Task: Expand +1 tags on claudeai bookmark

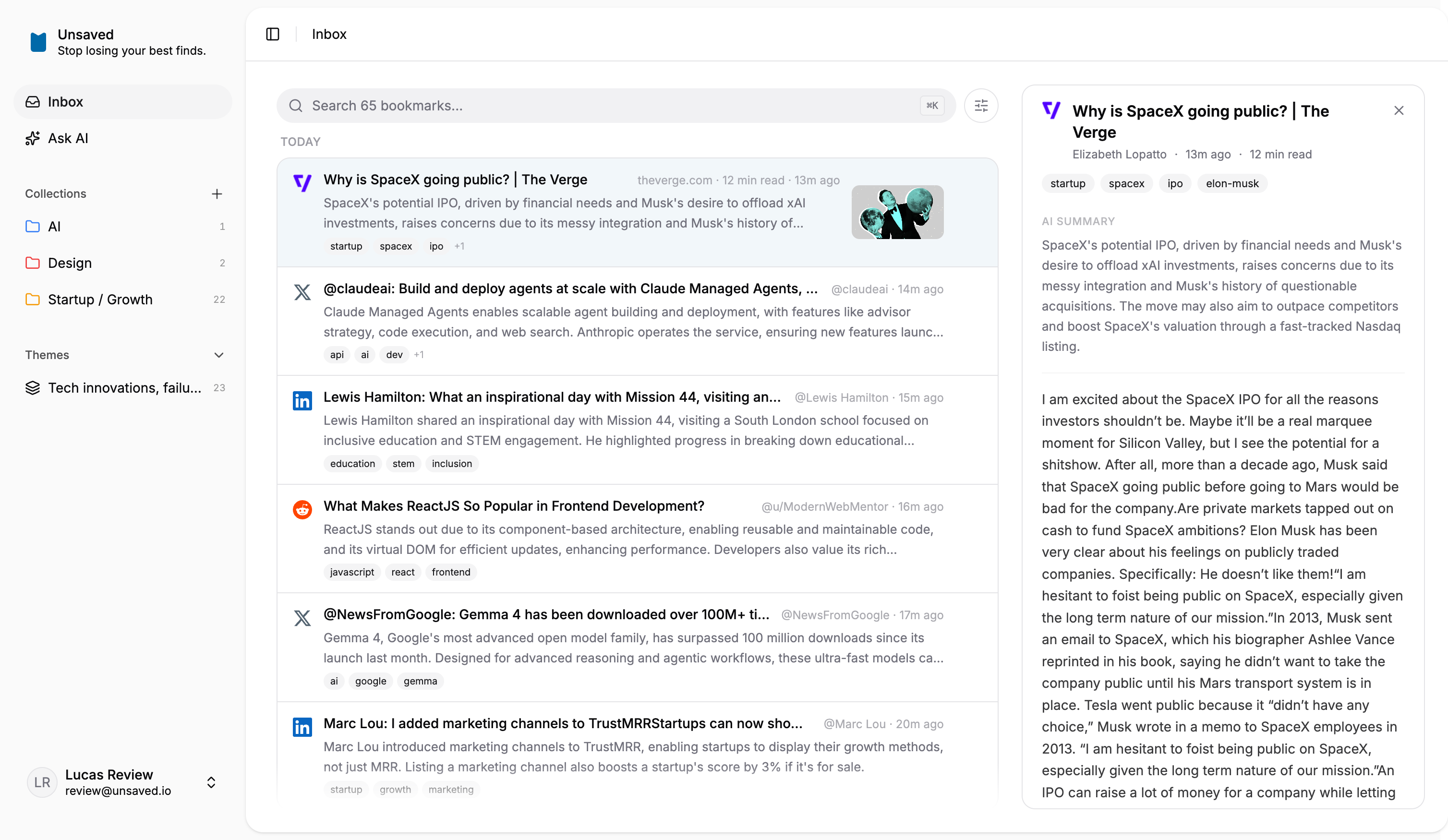Action: click(x=419, y=355)
